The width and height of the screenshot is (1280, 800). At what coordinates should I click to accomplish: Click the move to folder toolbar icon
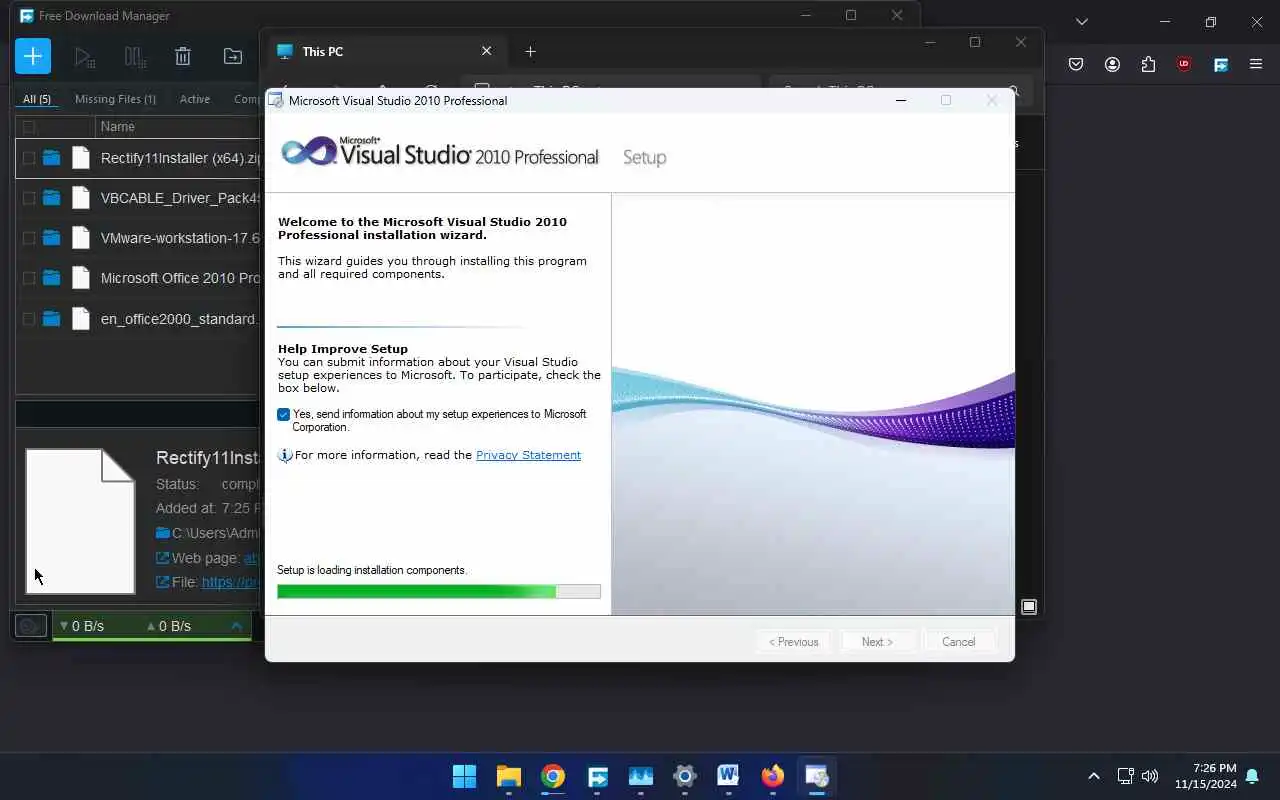(233, 57)
